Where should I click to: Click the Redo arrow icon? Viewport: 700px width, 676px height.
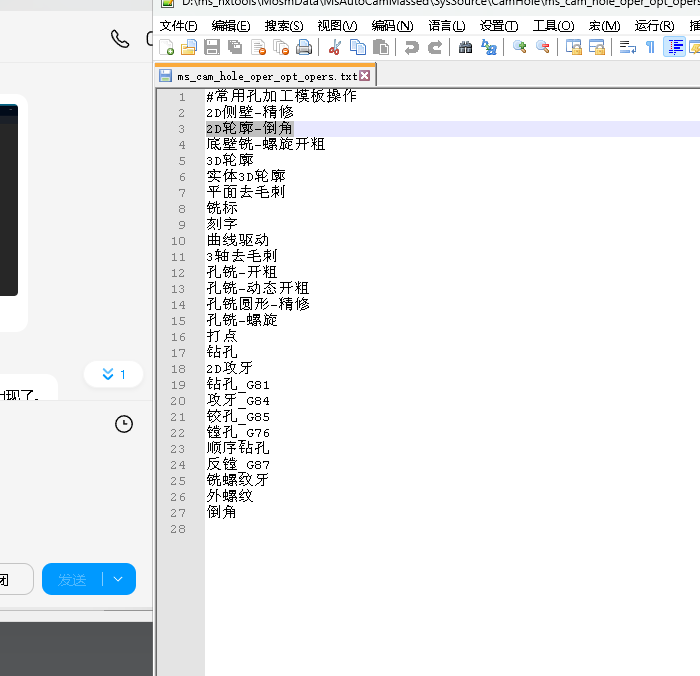pos(435,47)
